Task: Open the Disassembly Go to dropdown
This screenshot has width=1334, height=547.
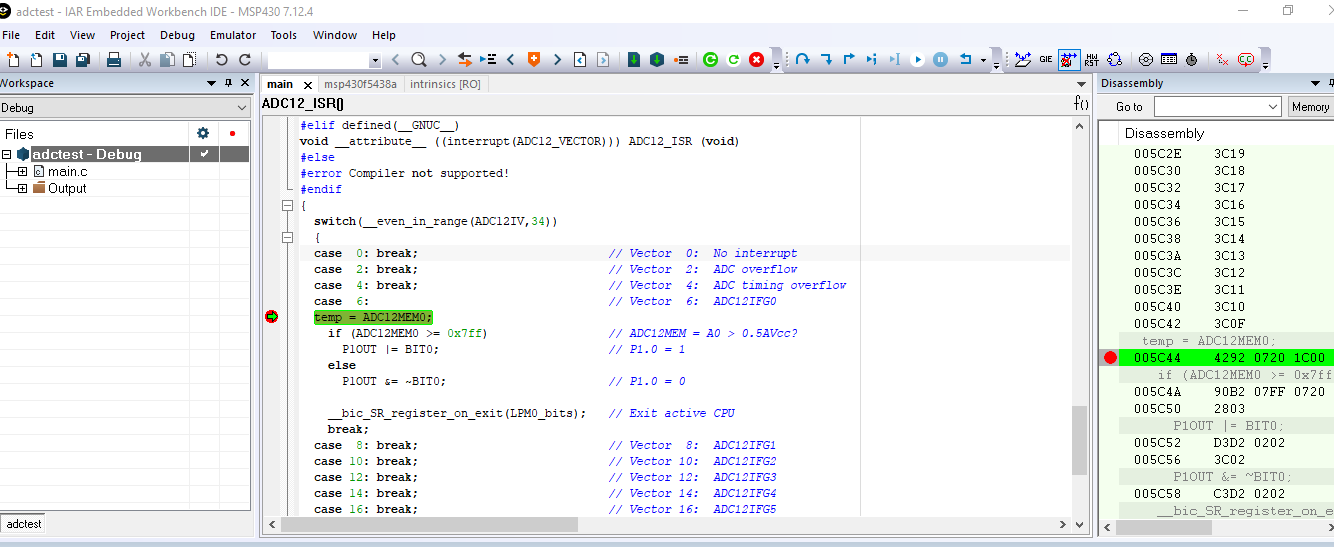Action: pos(1273,107)
